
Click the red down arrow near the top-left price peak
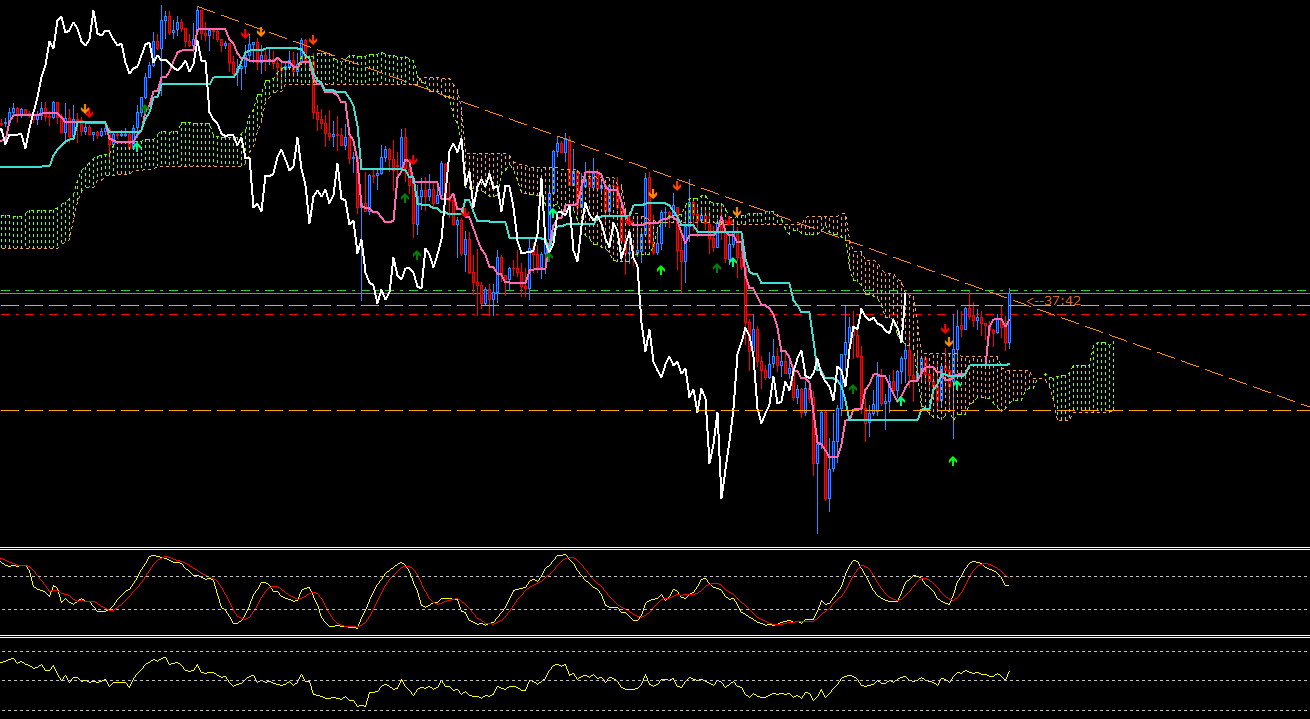coord(245,34)
